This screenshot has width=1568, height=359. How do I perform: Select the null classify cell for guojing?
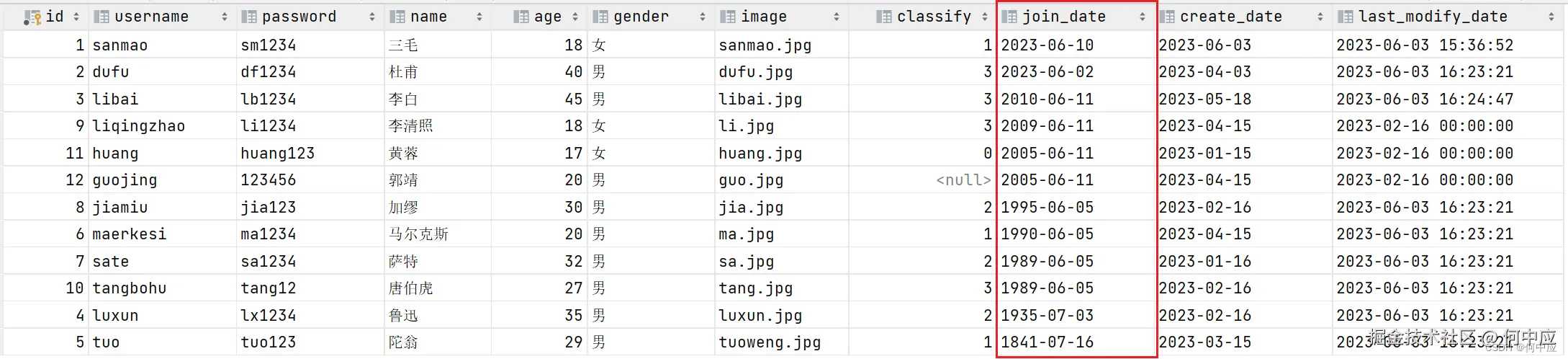click(x=963, y=180)
